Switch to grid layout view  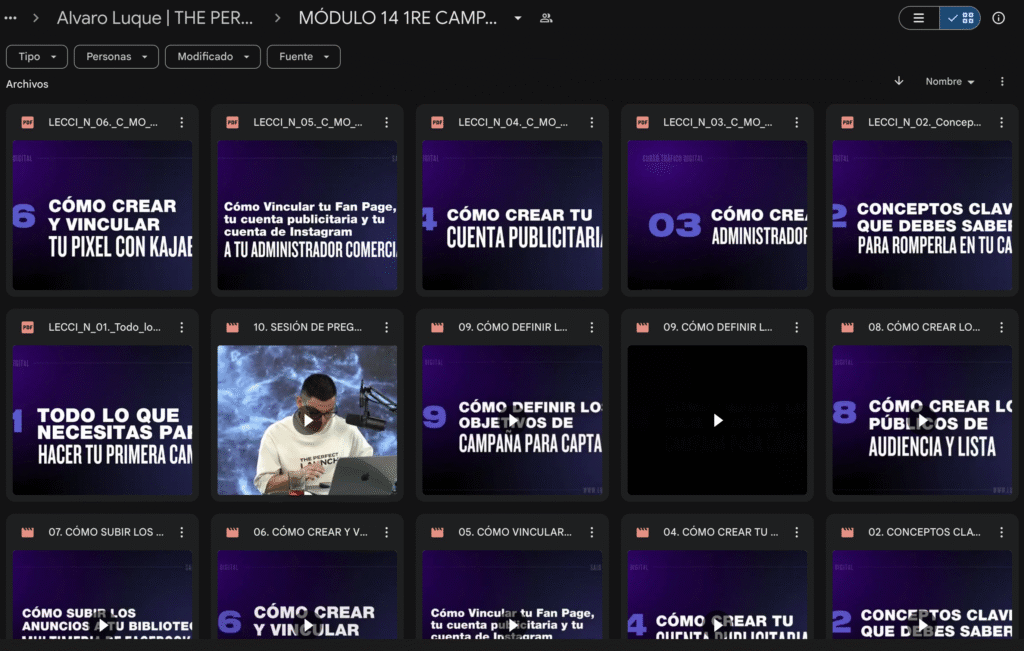(960, 18)
